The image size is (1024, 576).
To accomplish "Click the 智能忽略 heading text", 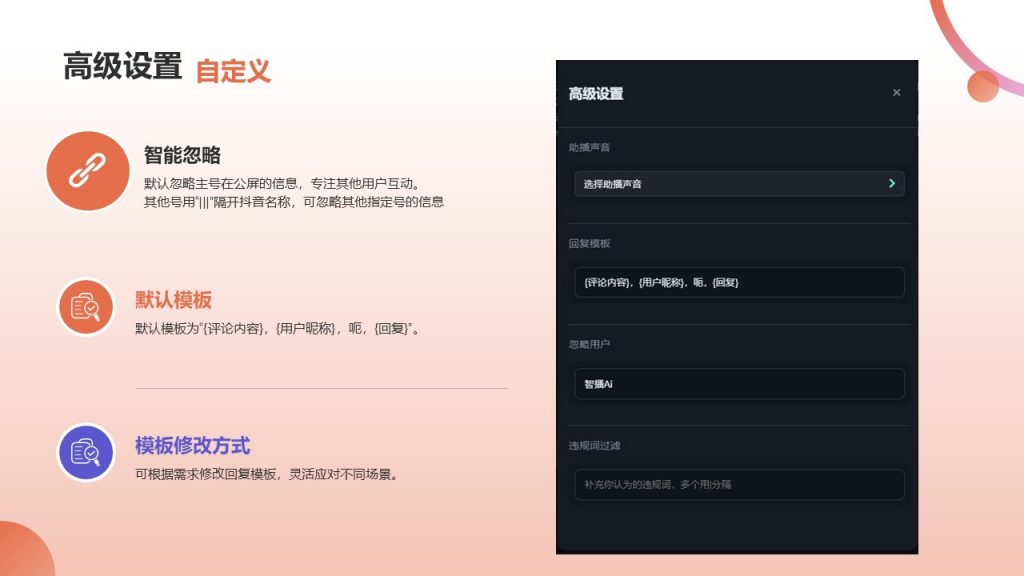I will 182,156.
